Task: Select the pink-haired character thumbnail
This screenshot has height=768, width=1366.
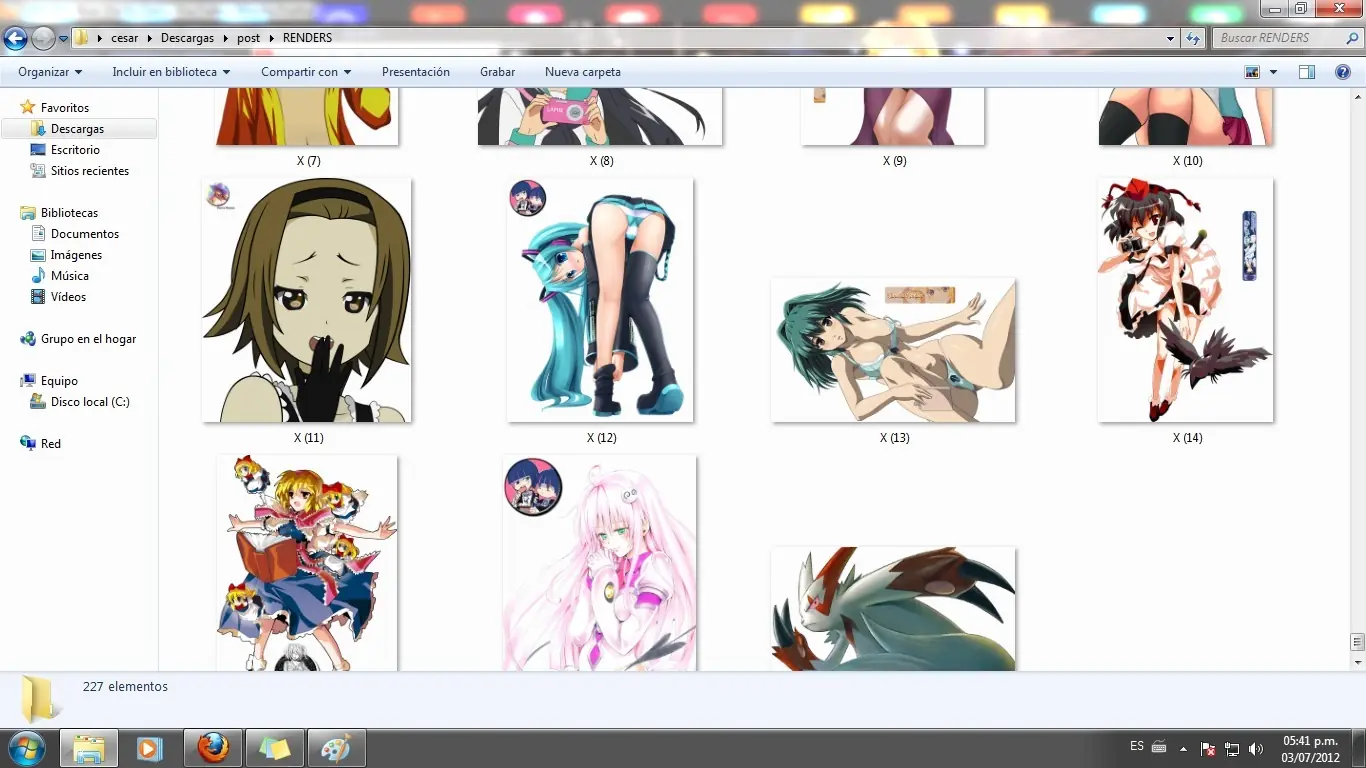Action: [600, 563]
